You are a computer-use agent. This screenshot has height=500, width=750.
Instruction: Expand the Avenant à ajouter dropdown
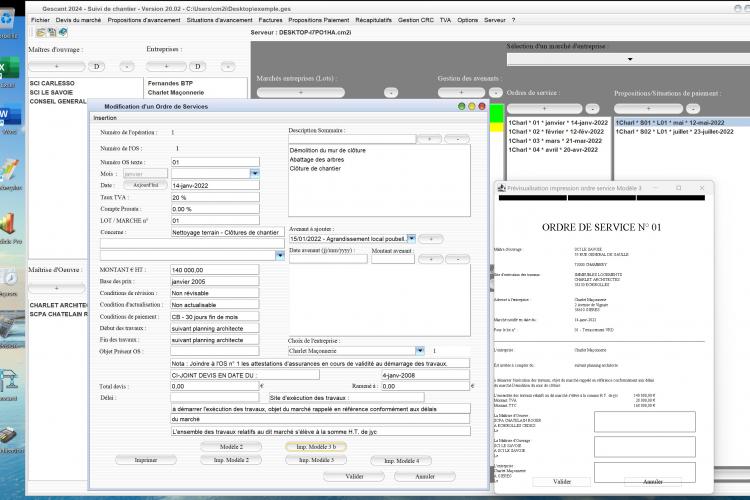[411, 238]
